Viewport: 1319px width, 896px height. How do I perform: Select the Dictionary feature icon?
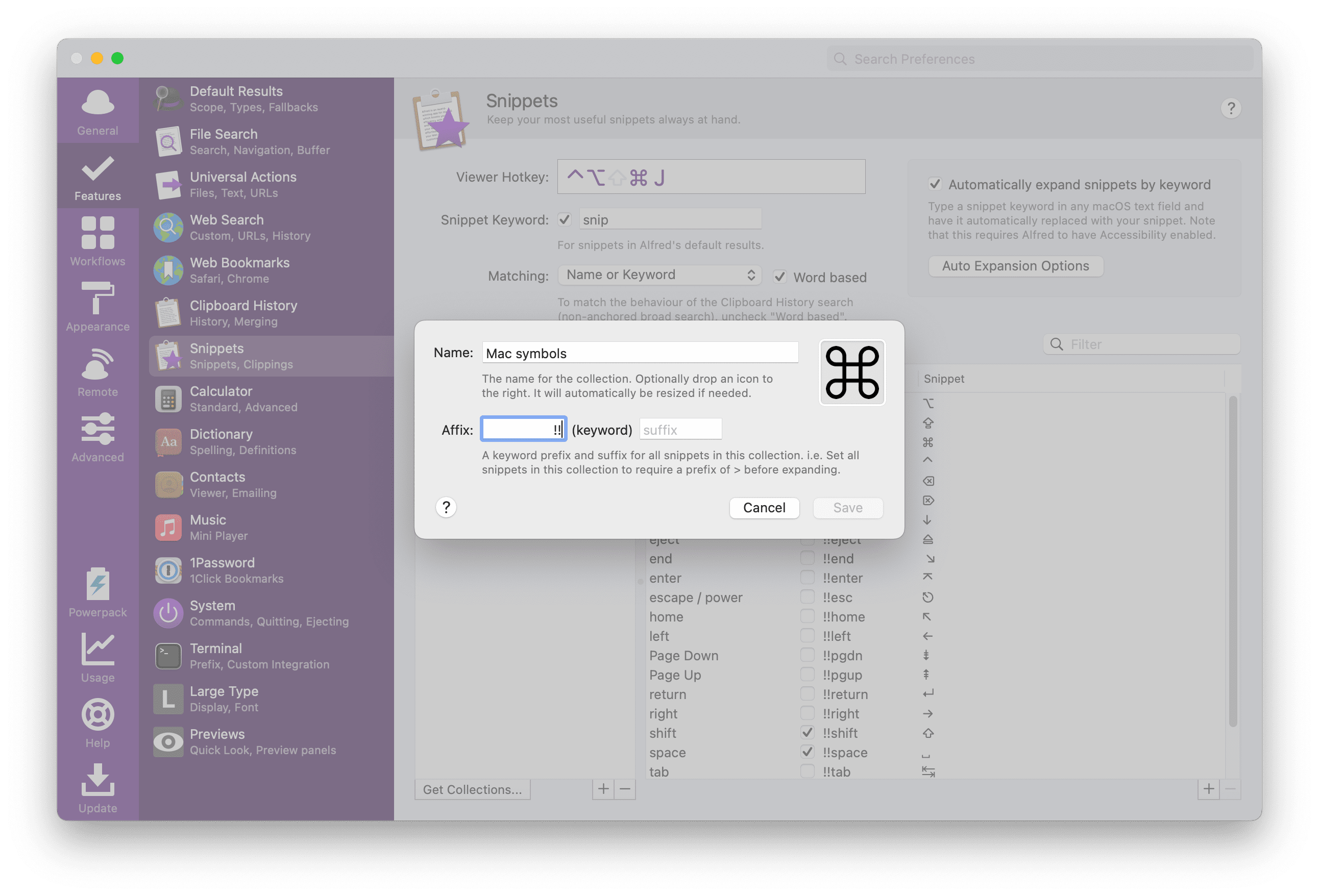click(x=168, y=442)
